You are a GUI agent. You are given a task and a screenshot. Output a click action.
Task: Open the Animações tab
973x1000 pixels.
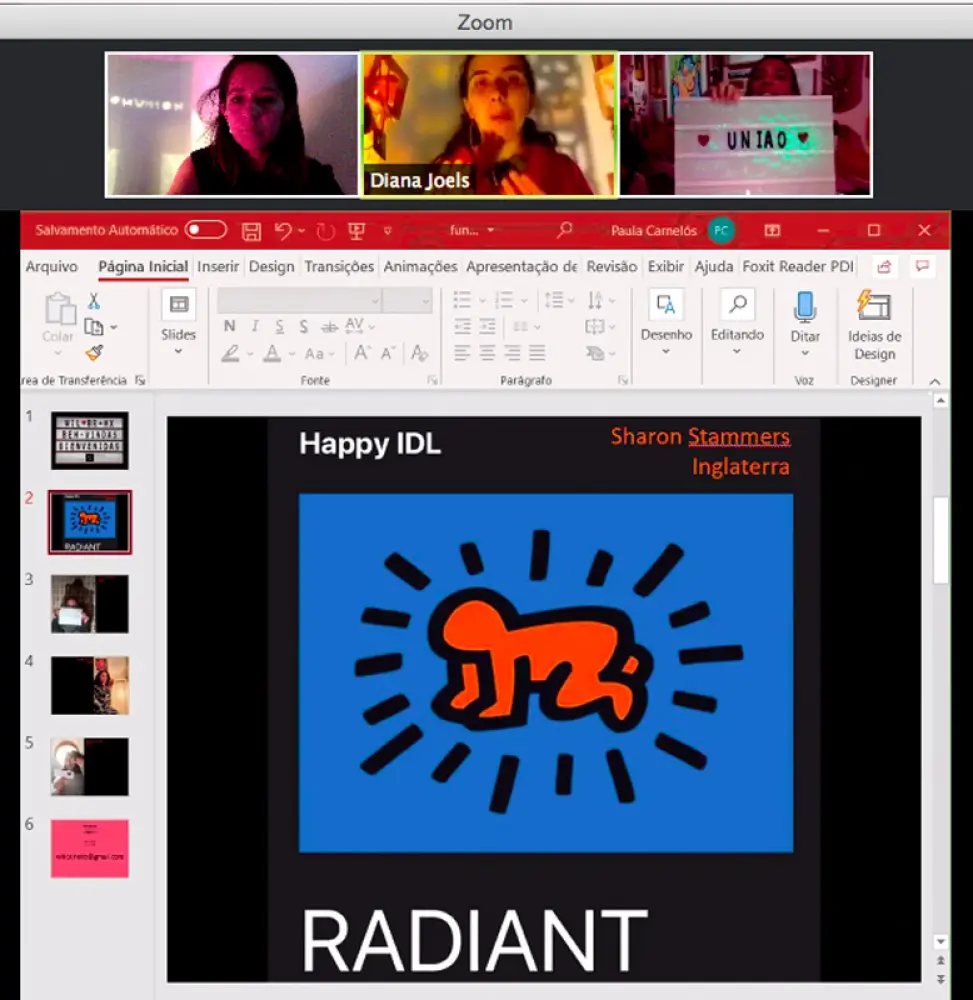pos(420,267)
